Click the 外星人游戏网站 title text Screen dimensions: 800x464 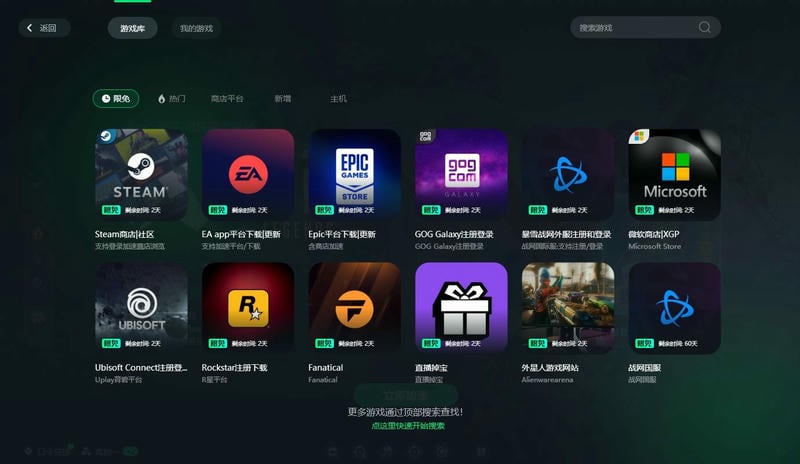(550, 368)
